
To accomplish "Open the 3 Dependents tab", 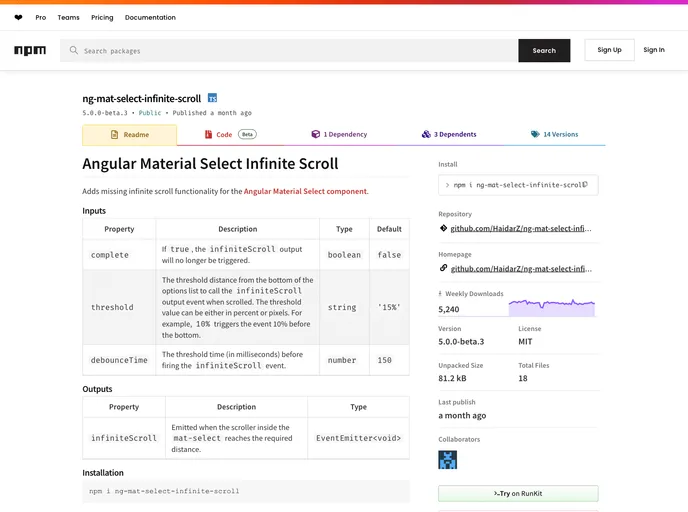I will (x=448, y=135).
